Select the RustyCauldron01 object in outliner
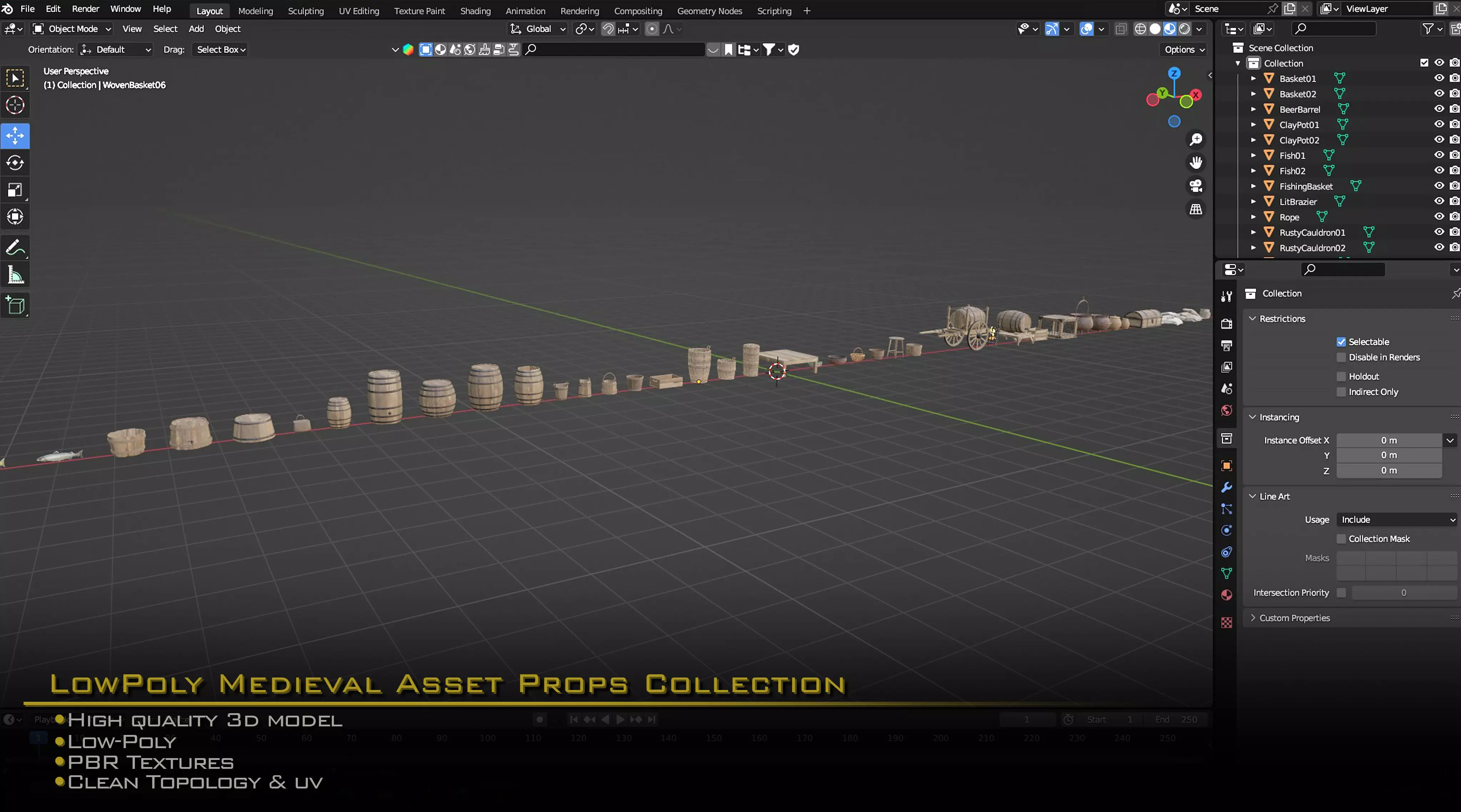 coord(1312,233)
